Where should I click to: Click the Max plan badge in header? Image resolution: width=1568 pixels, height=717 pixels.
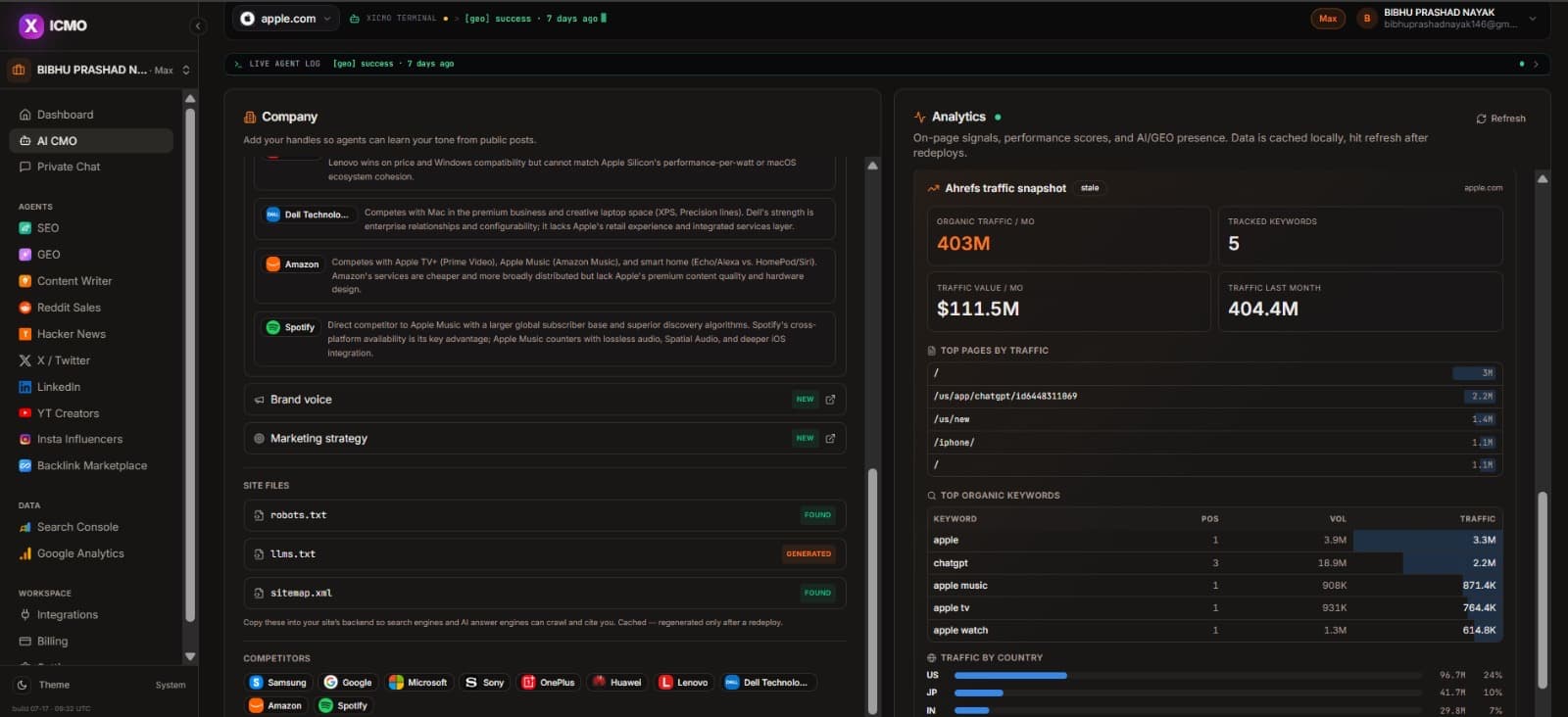click(1328, 19)
